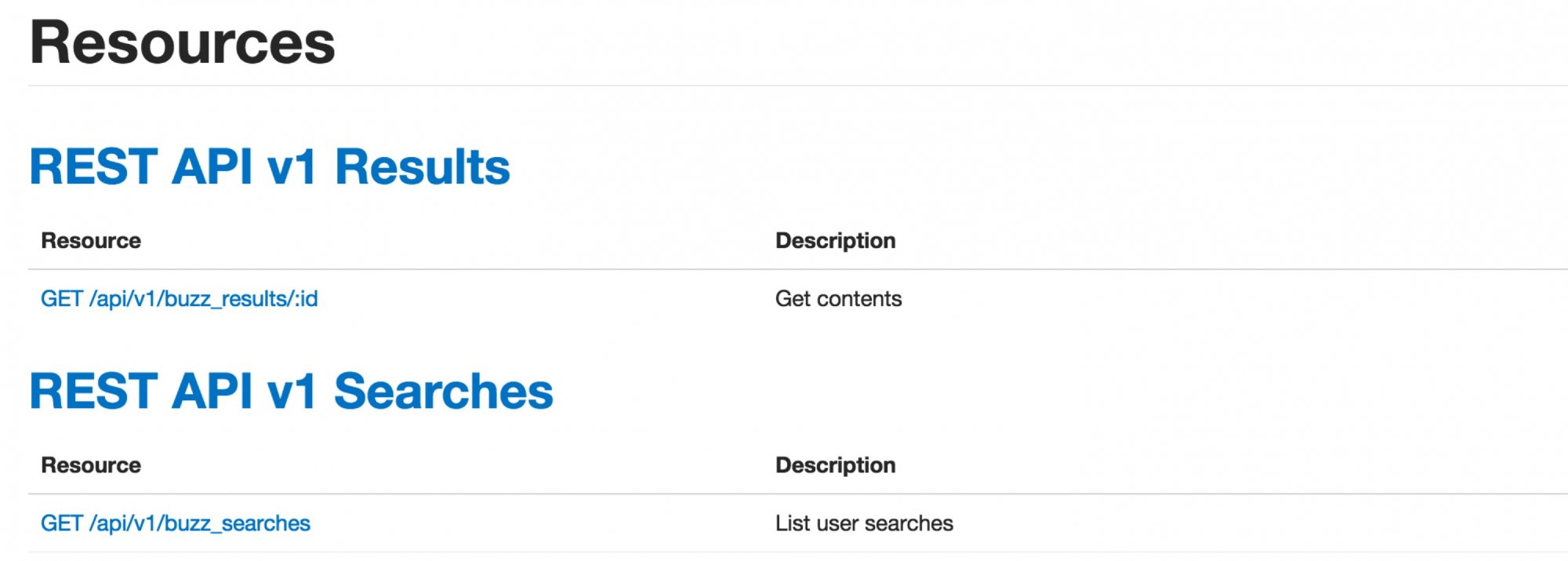1568x561 pixels.
Task: Follow the GET /api/v1/buzz_searches endpoint link
Action: point(175,523)
